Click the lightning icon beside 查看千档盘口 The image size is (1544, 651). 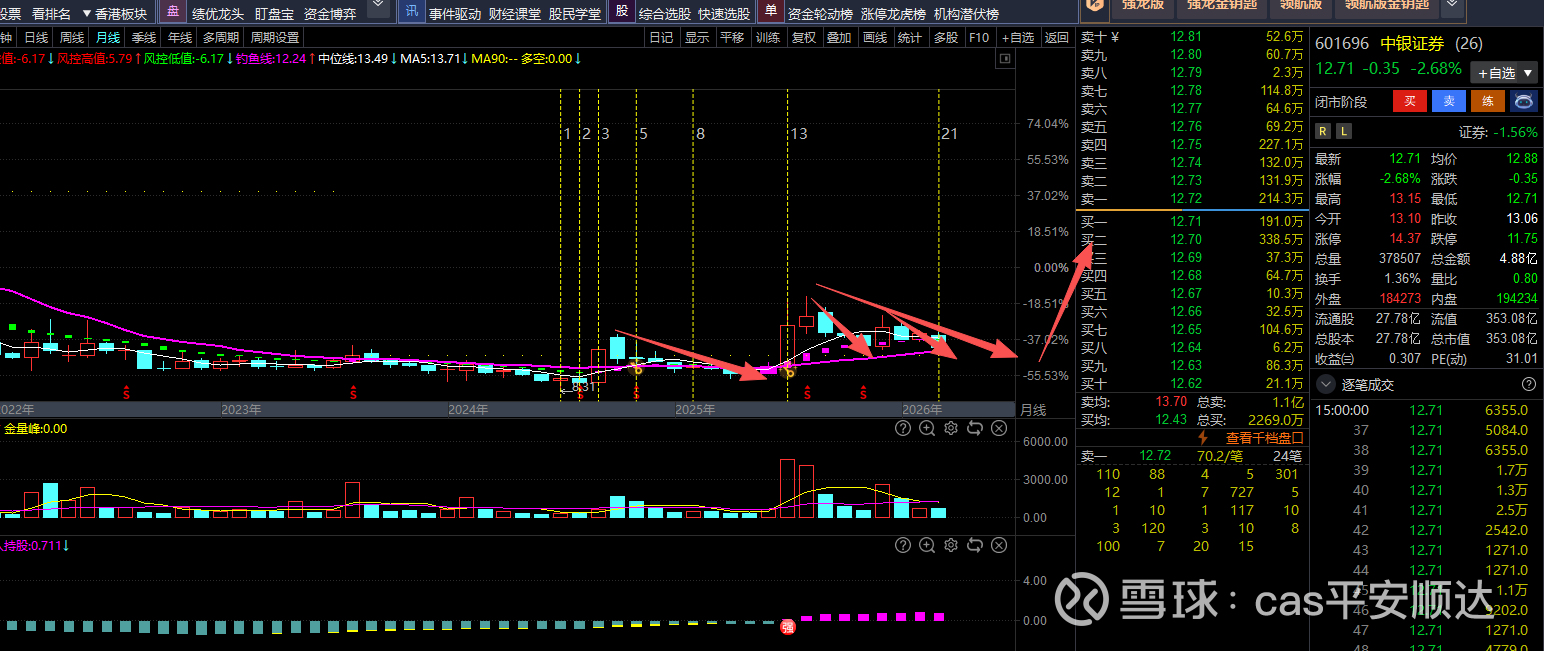[1204, 438]
